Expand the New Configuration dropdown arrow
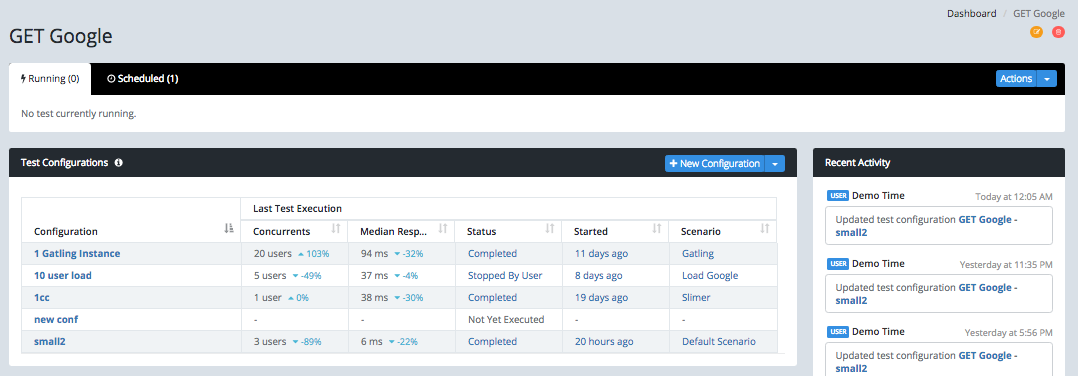The height and width of the screenshot is (376, 1078). [775, 164]
